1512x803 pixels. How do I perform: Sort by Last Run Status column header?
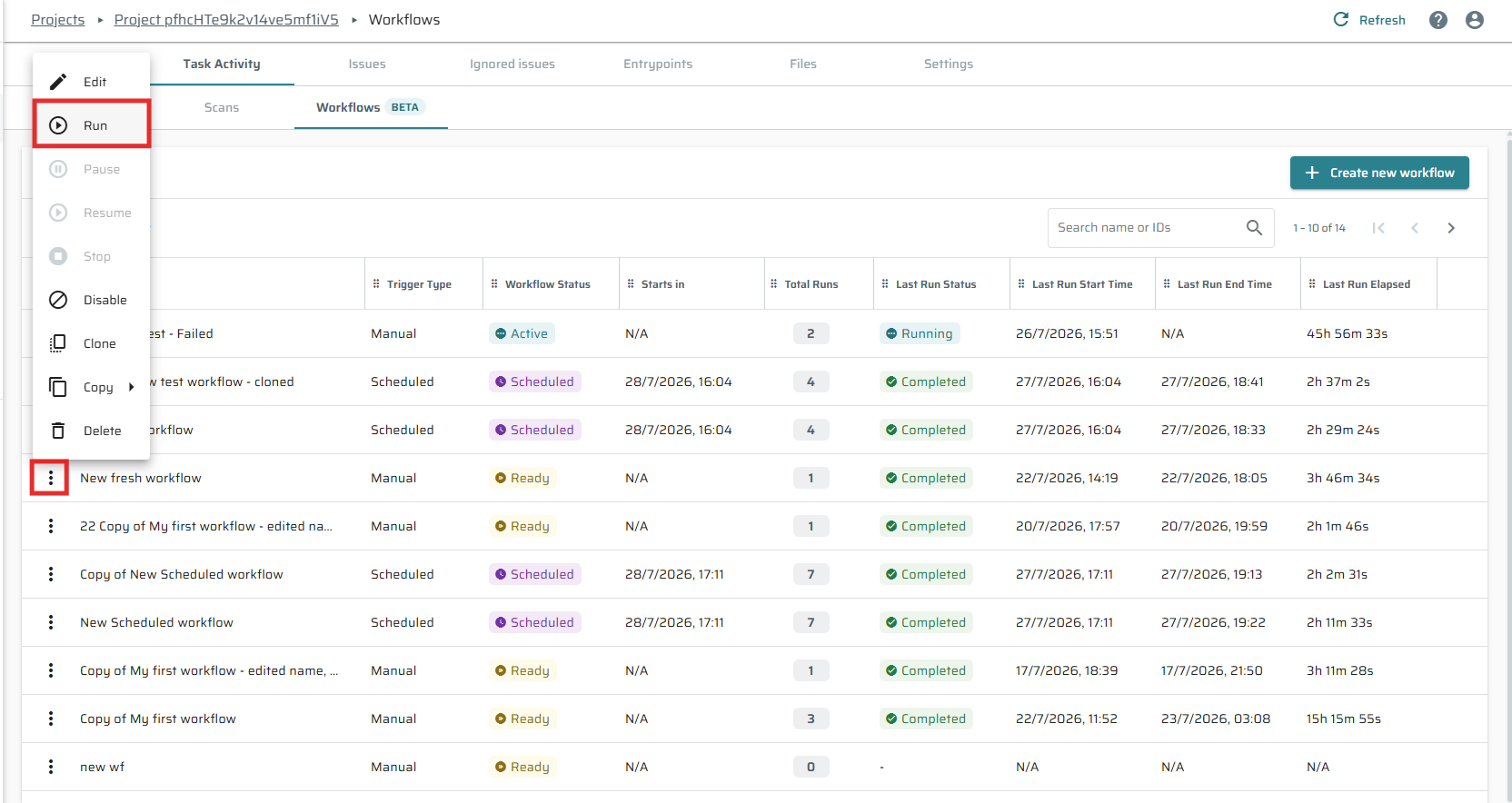pos(936,284)
